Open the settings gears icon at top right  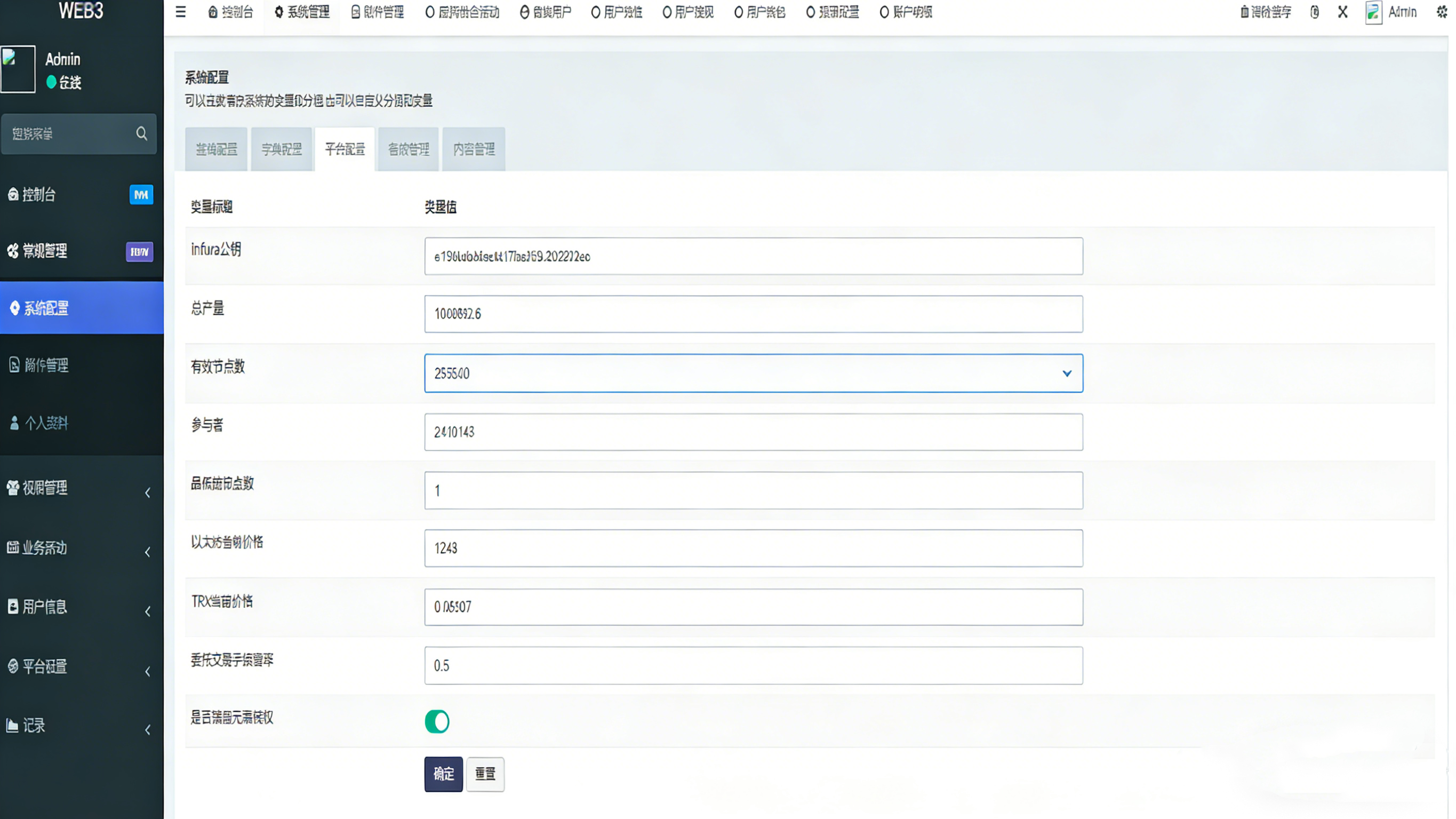(x=1441, y=12)
